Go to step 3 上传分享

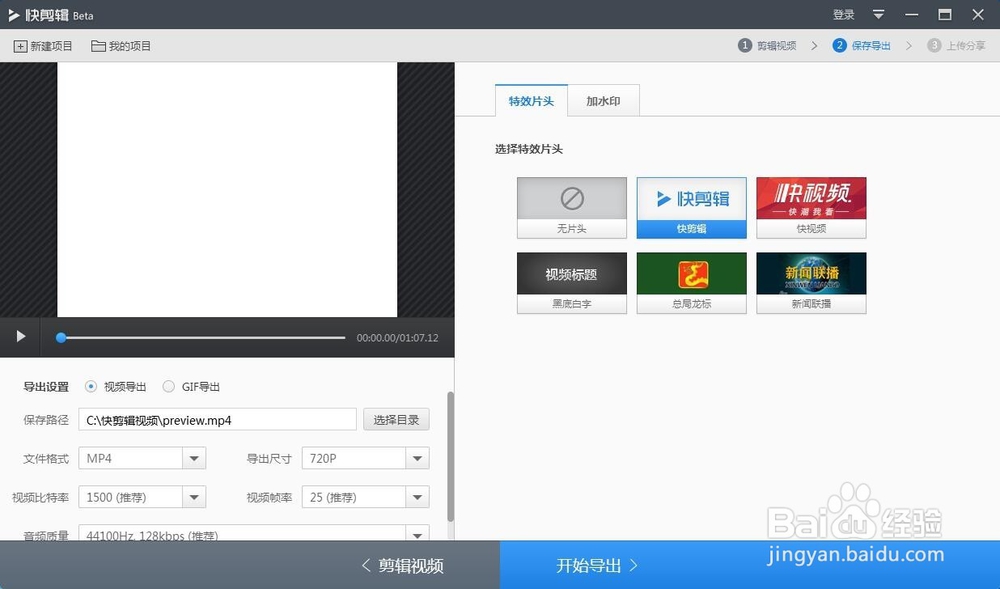957,45
